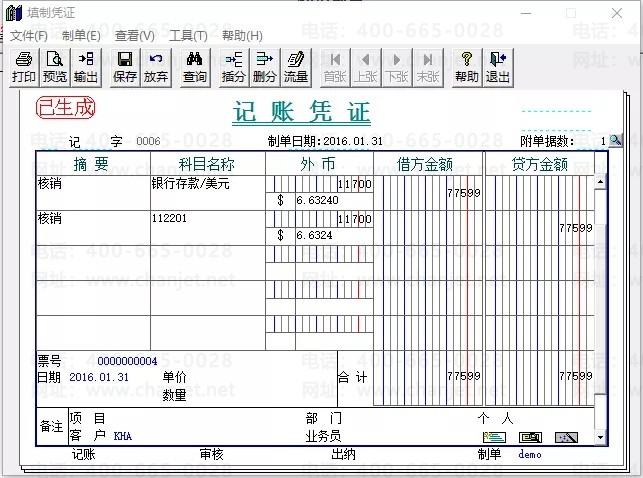Click the 贷方金额 column header
Screen dimensions: 643x478
coord(540,164)
